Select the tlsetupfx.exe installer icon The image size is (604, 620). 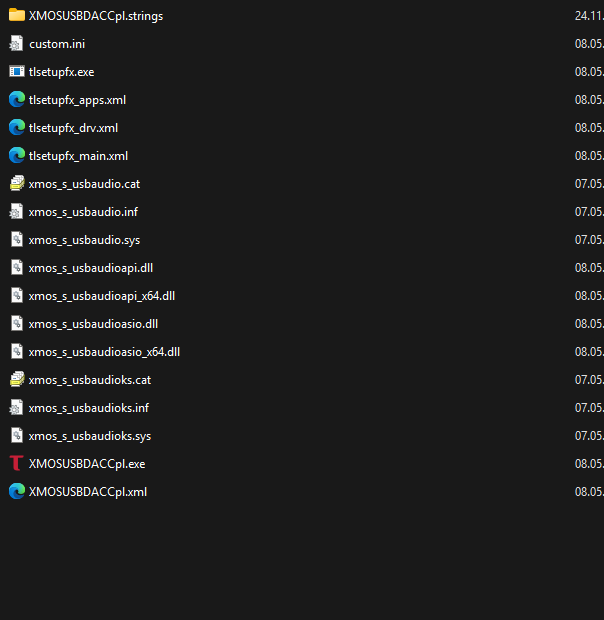coord(17,72)
